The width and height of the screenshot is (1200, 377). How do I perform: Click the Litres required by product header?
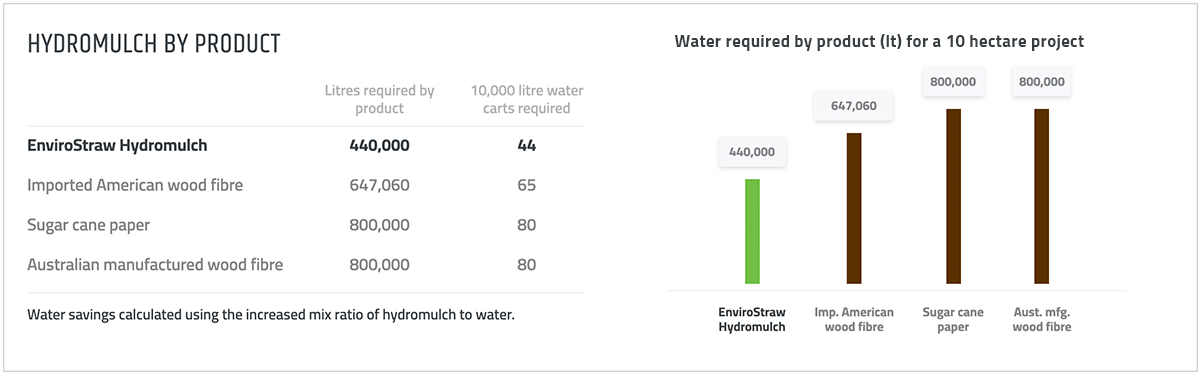tap(380, 99)
